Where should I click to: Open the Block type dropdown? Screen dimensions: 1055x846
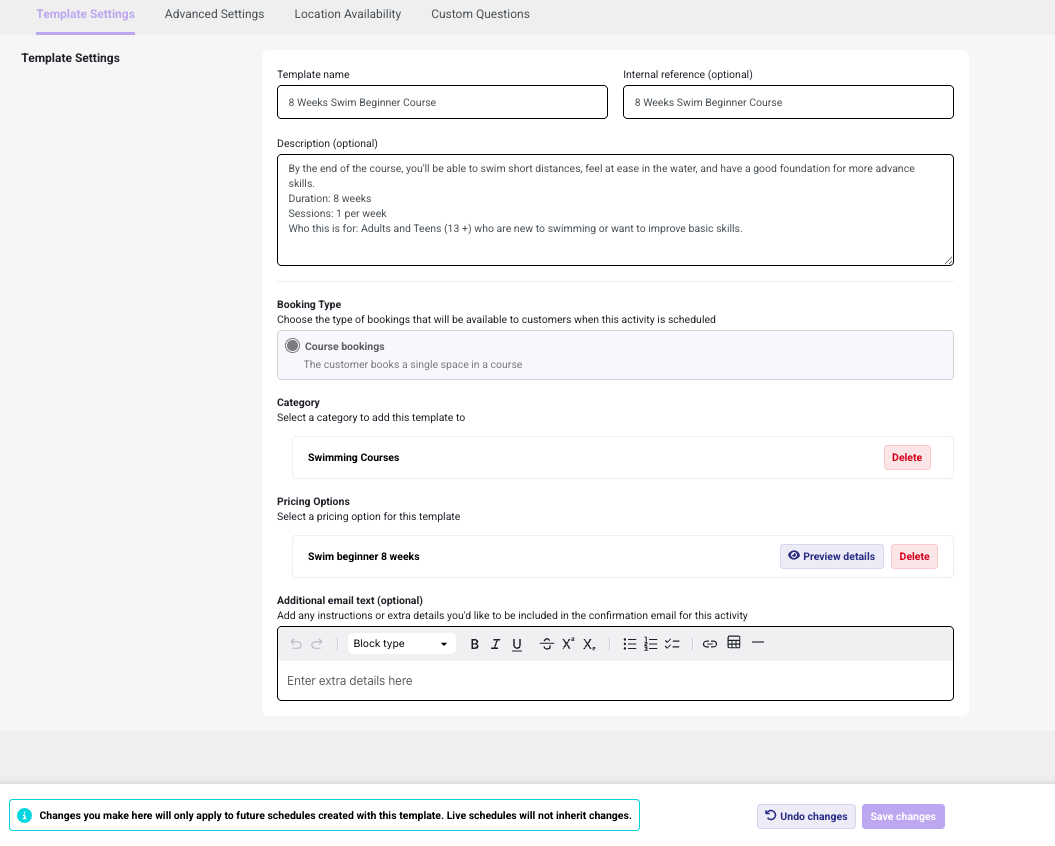(x=401, y=643)
